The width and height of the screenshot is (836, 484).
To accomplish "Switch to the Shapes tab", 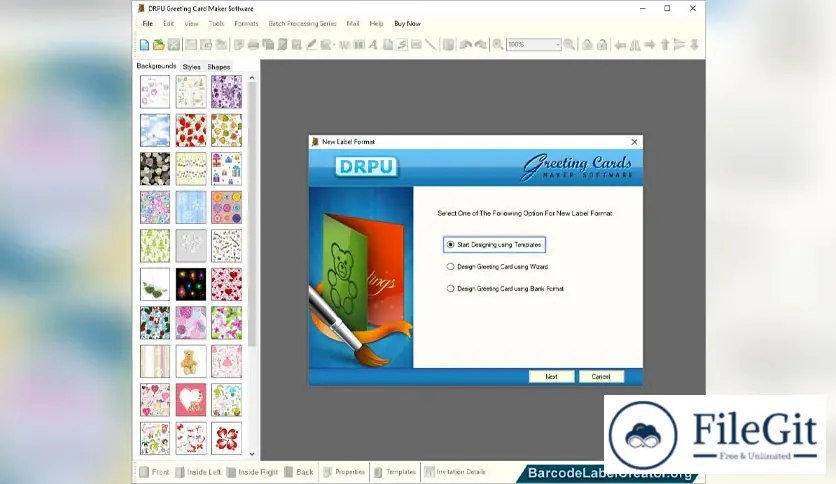I will click(219, 67).
